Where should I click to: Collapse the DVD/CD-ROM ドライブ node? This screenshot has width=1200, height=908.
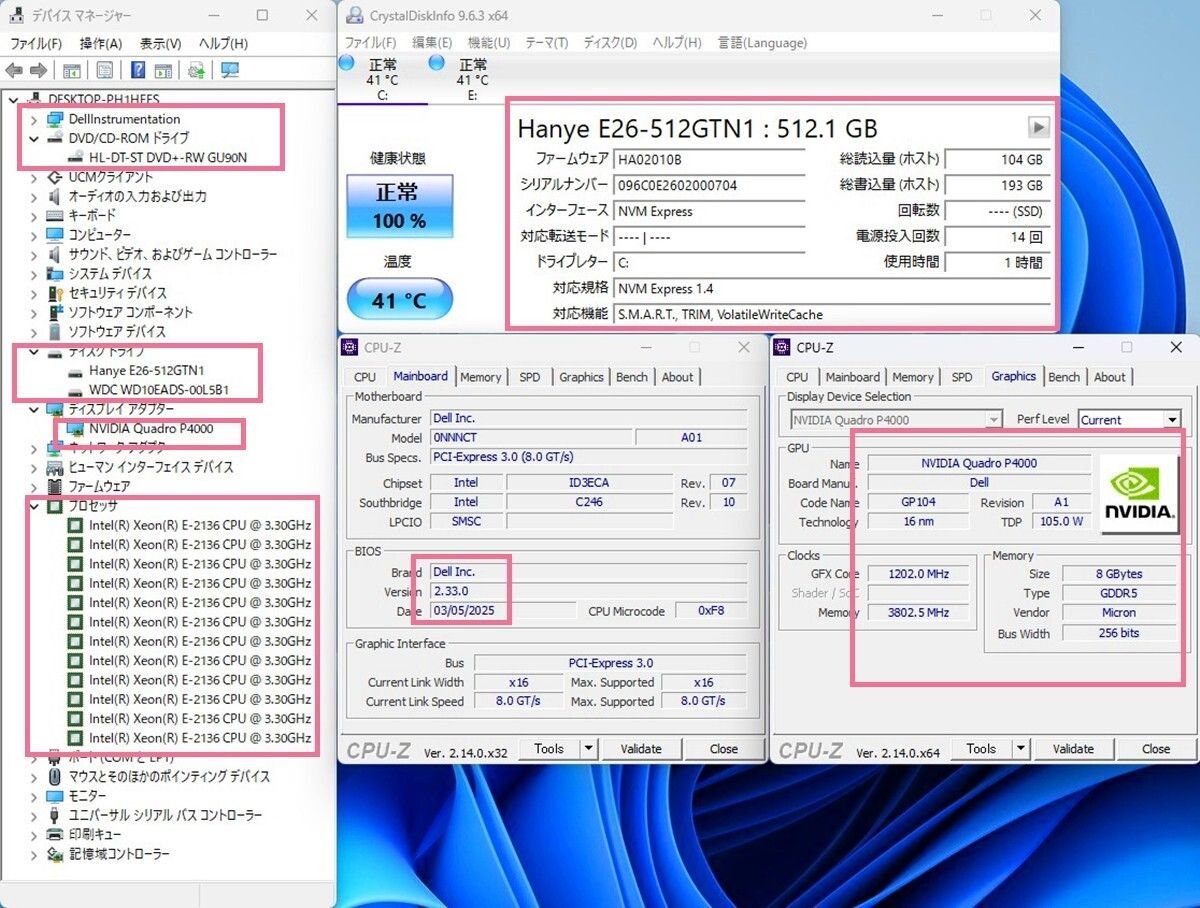(x=34, y=138)
